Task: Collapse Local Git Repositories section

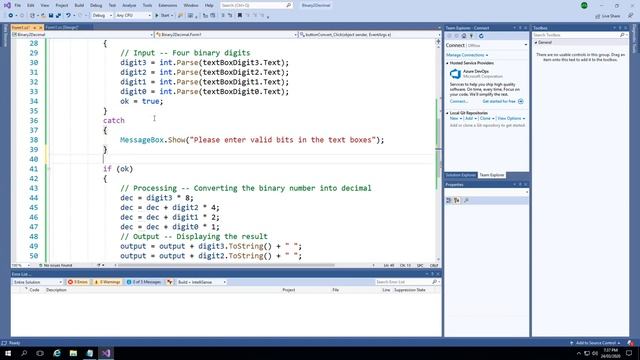Action: 447,113
